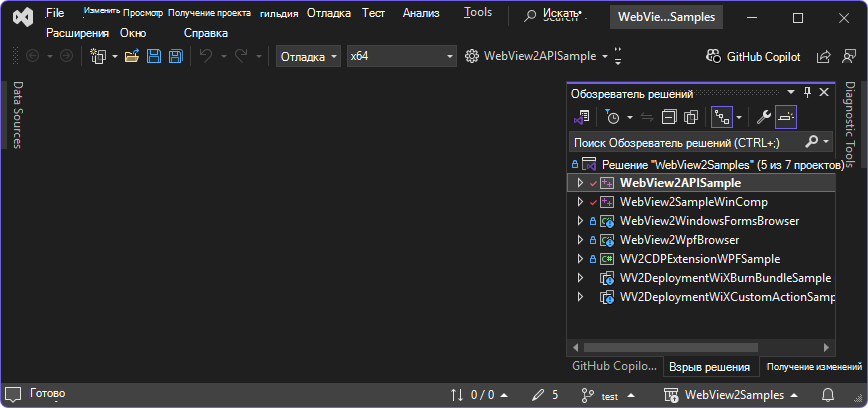The image size is (868, 408).
Task: Open the Data Sources side tab
Action: click(x=17, y=115)
